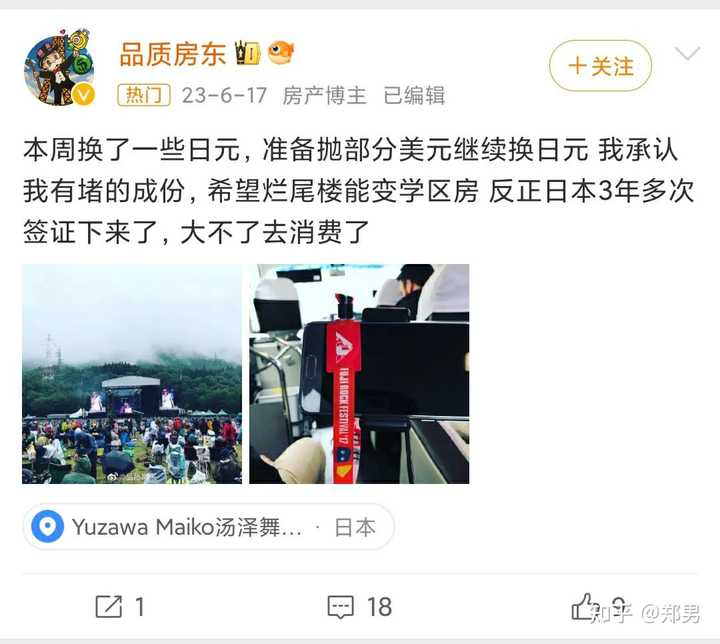Tap the 已编辑 edited label
This screenshot has height=644, width=720.
pyautogui.click(x=414, y=96)
